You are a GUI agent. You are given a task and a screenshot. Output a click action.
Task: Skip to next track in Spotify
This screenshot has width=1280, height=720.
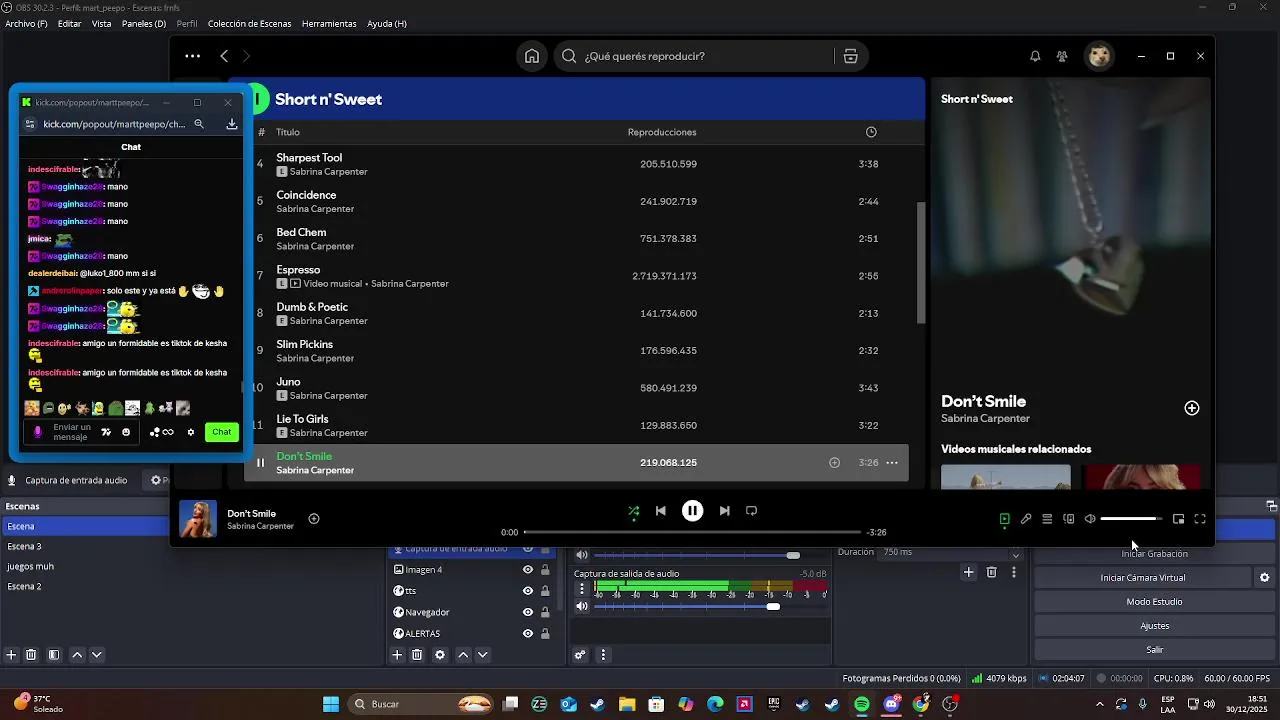click(x=724, y=511)
